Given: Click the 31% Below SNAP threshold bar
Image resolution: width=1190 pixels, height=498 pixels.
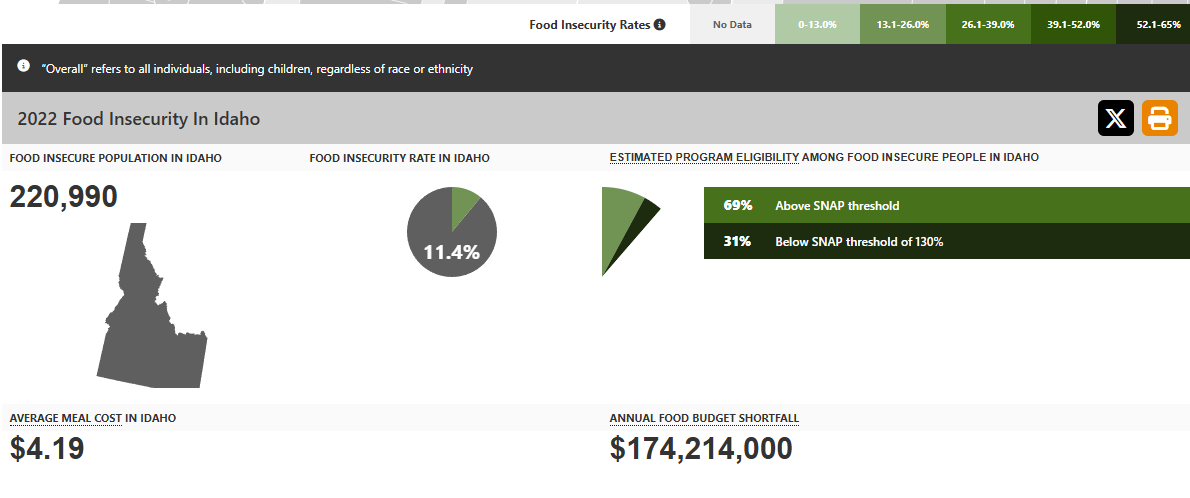Looking at the screenshot, I should pyautogui.click(x=946, y=241).
